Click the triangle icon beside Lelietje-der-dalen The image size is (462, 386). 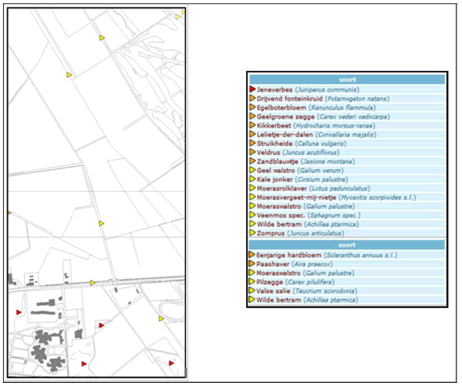tap(252, 134)
